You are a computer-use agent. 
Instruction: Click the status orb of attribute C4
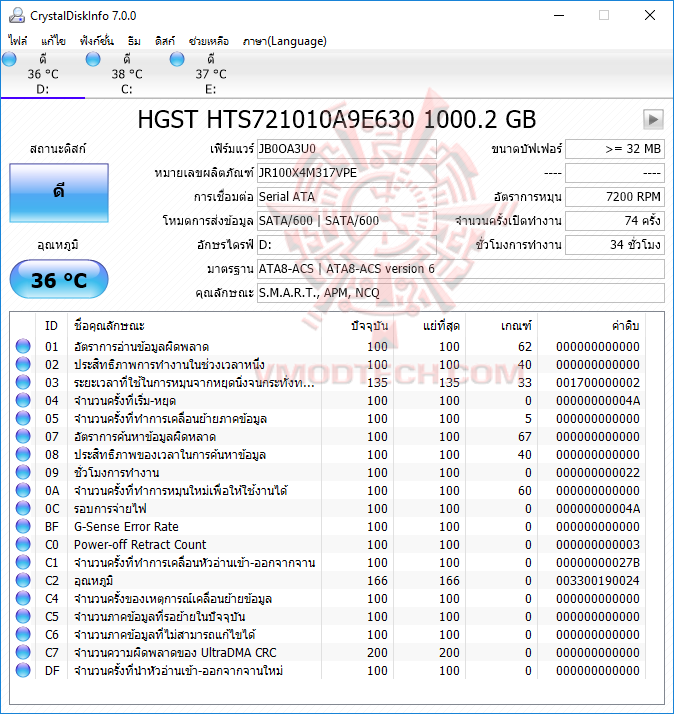23,598
